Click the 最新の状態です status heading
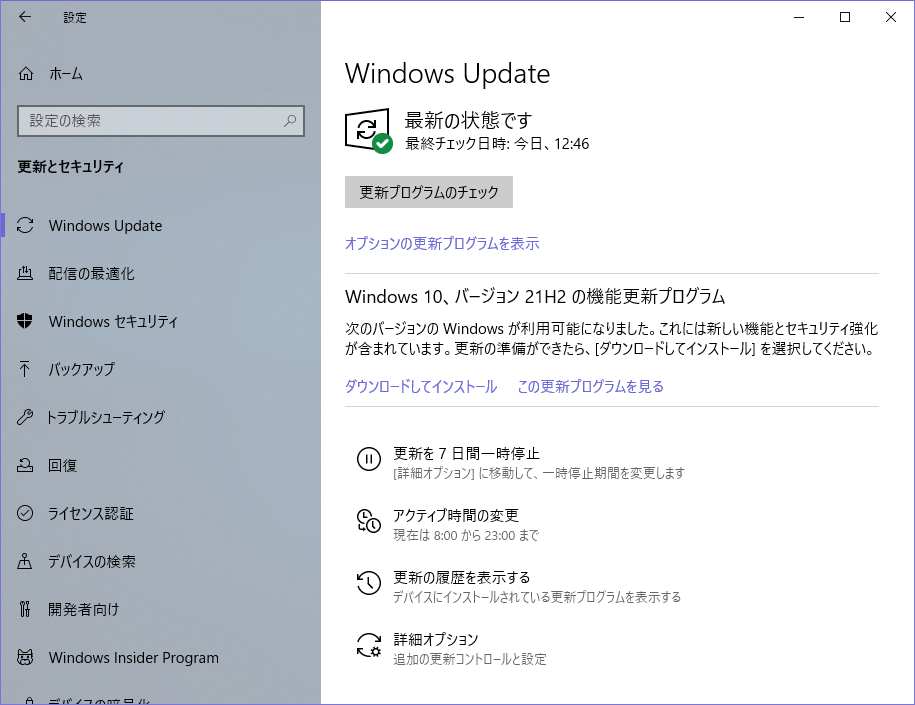Viewport: 915px width, 705px height. [x=469, y=120]
